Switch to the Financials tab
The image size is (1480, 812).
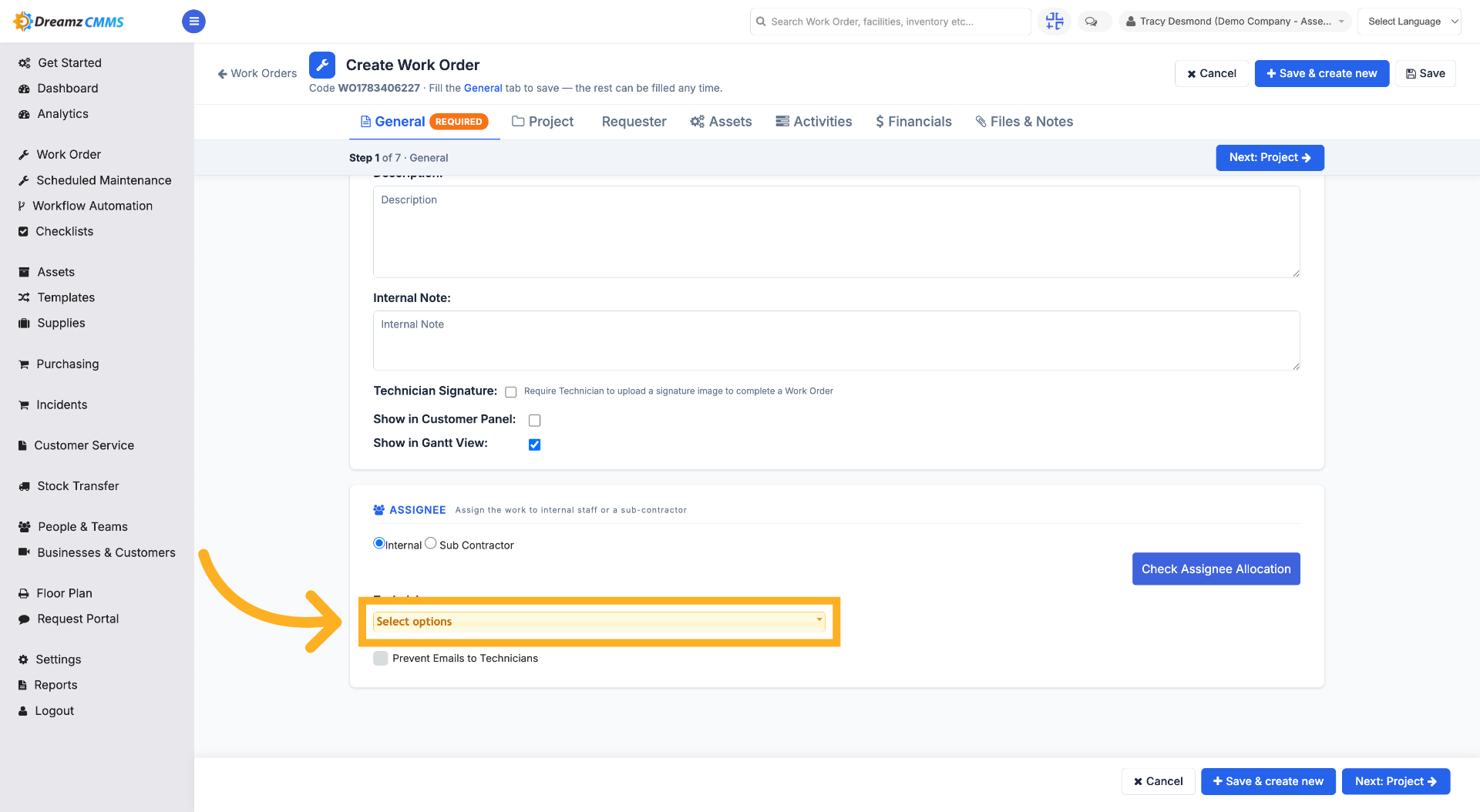(x=913, y=122)
